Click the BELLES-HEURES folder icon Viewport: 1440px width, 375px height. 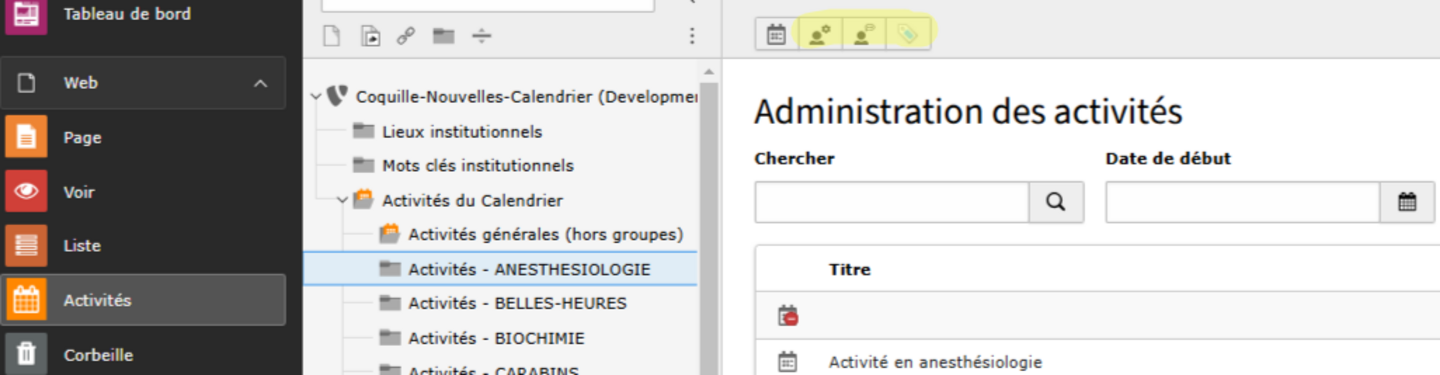click(389, 302)
